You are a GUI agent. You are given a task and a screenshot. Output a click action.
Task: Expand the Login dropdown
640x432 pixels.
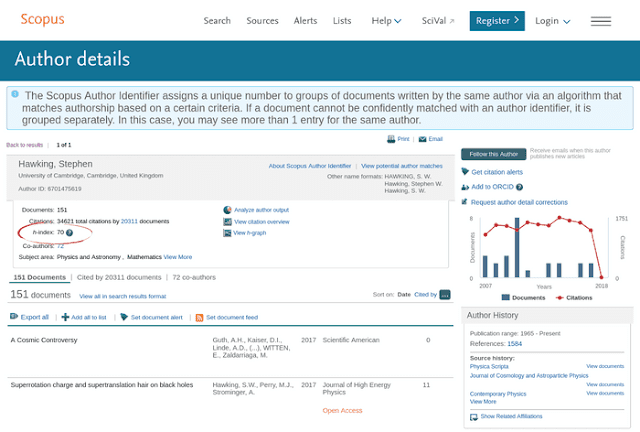(x=553, y=21)
